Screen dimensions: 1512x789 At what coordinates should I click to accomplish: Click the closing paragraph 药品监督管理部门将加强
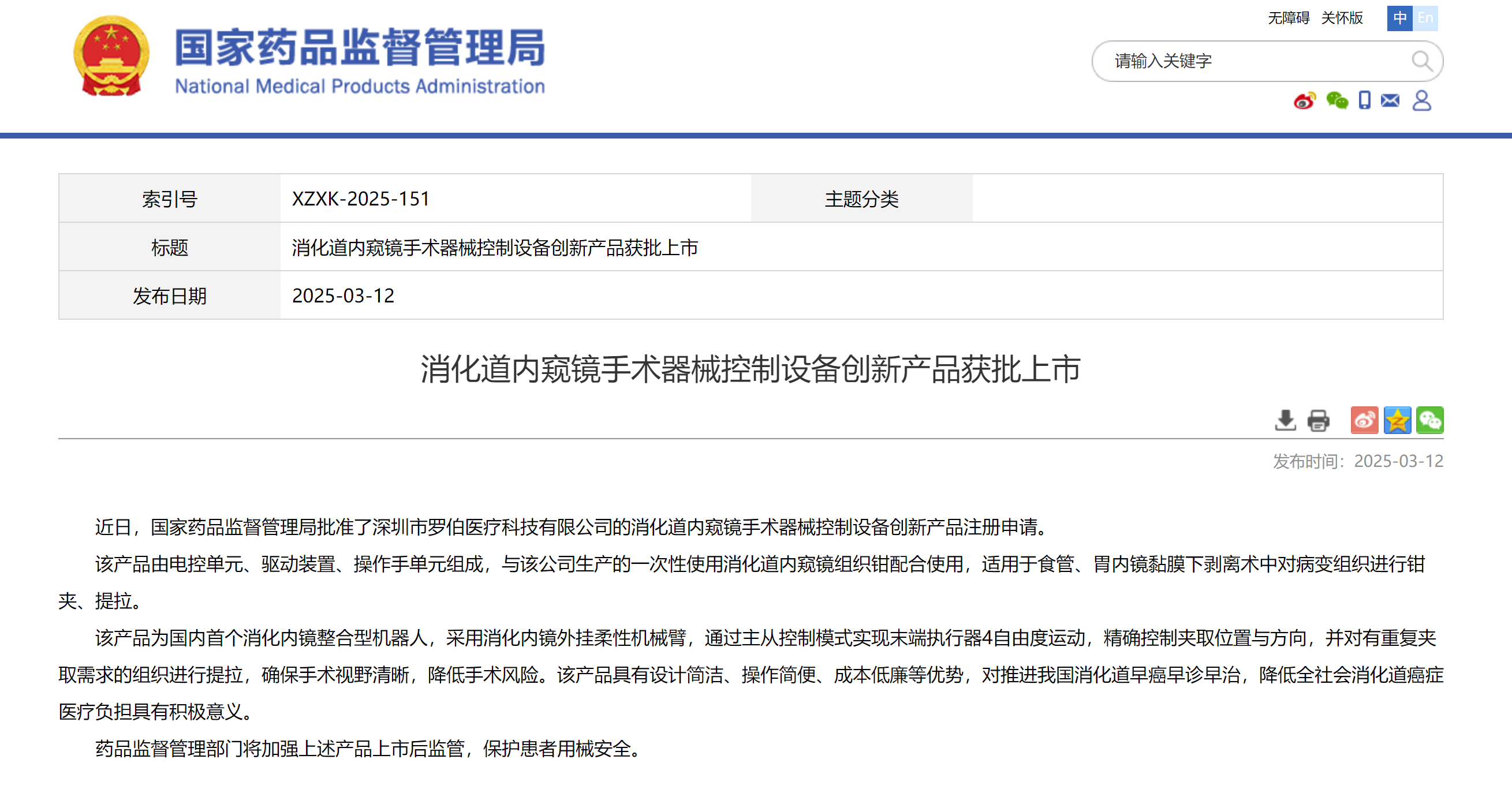click(x=369, y=749)
